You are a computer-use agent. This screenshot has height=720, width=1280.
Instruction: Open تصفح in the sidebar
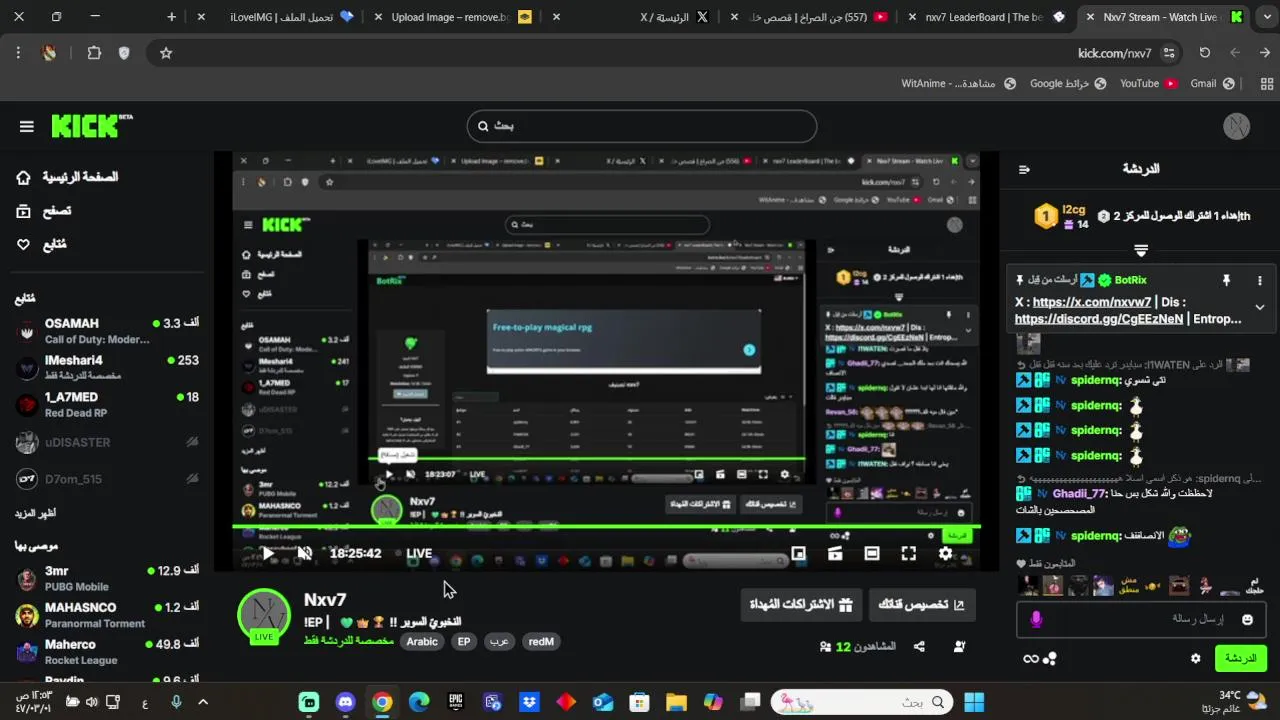[44, 211]
